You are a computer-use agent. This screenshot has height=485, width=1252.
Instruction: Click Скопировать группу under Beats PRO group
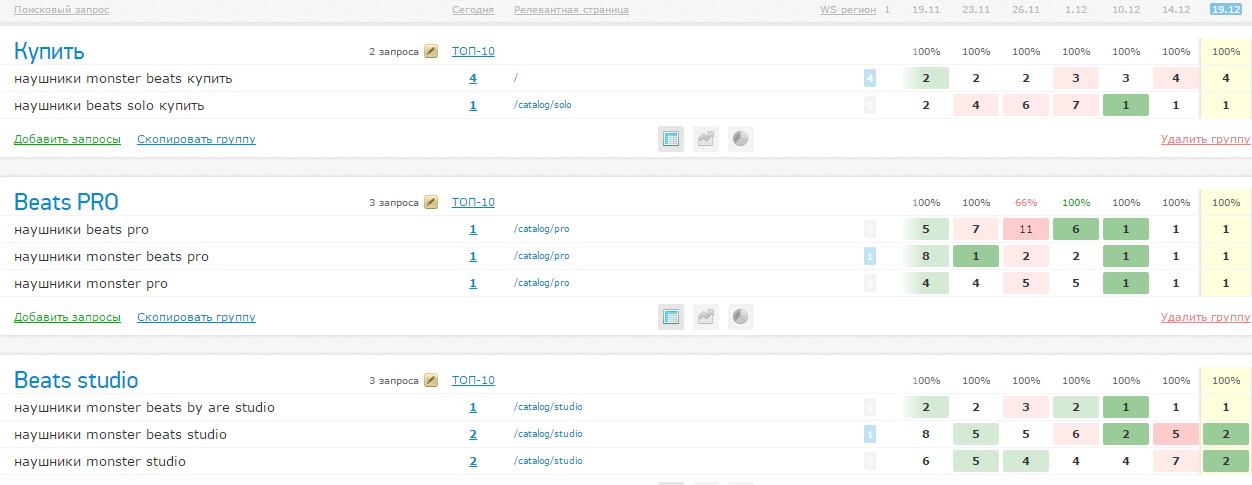coord(196,317)
